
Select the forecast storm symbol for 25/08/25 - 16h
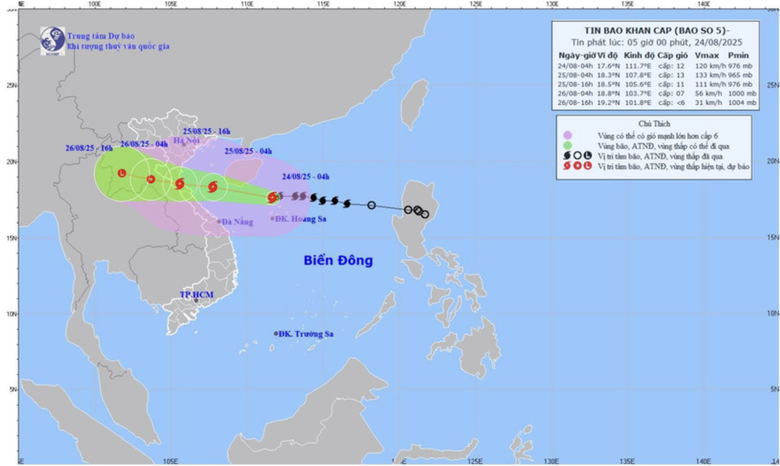click(179, 183)
